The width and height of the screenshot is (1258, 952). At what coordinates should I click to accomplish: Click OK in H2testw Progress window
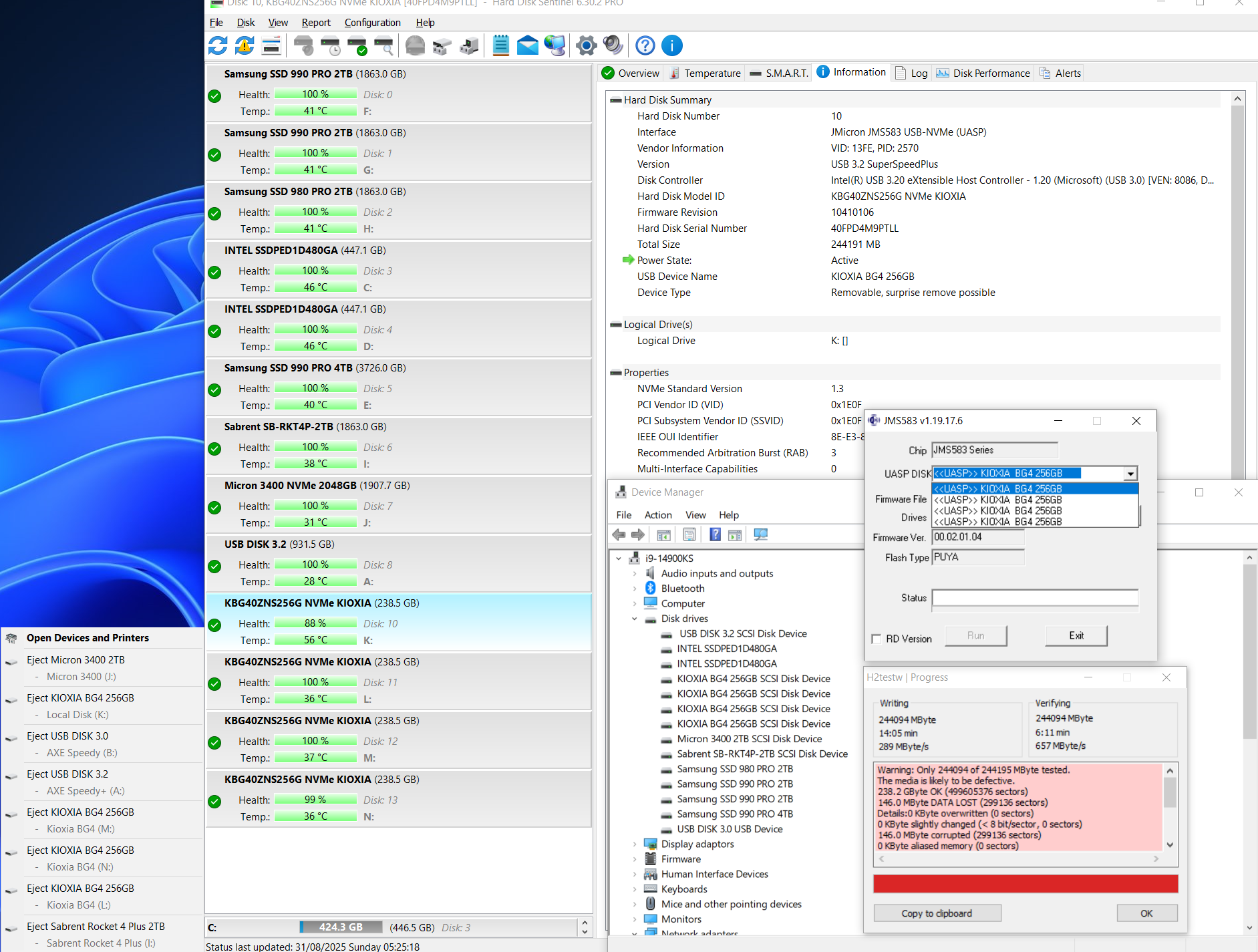[x=1146, y=913]
